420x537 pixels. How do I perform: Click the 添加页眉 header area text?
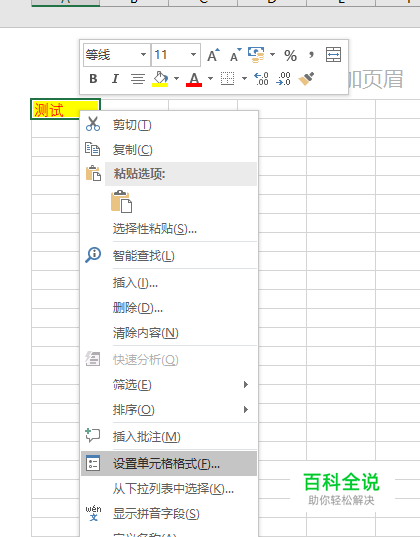(376, 80)
